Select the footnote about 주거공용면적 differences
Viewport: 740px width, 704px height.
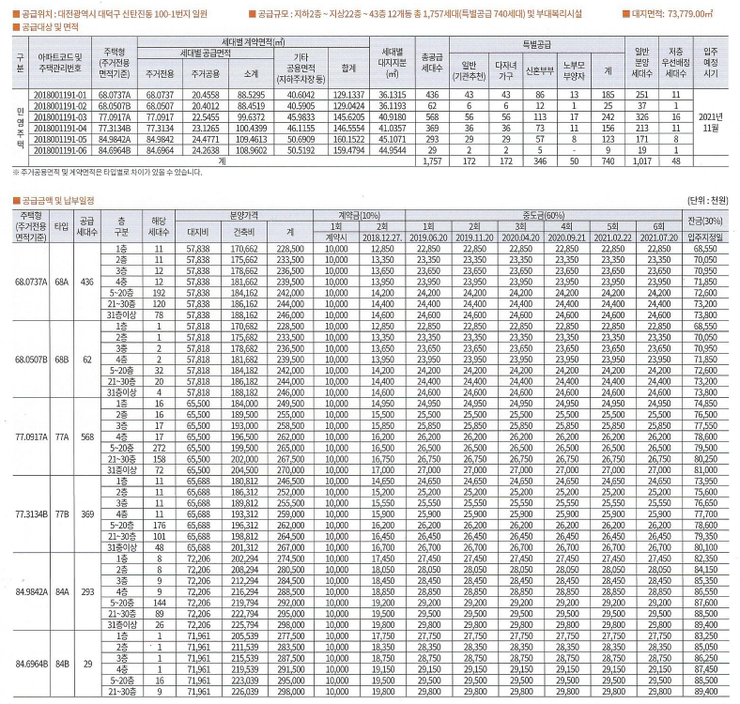(108, 173)
